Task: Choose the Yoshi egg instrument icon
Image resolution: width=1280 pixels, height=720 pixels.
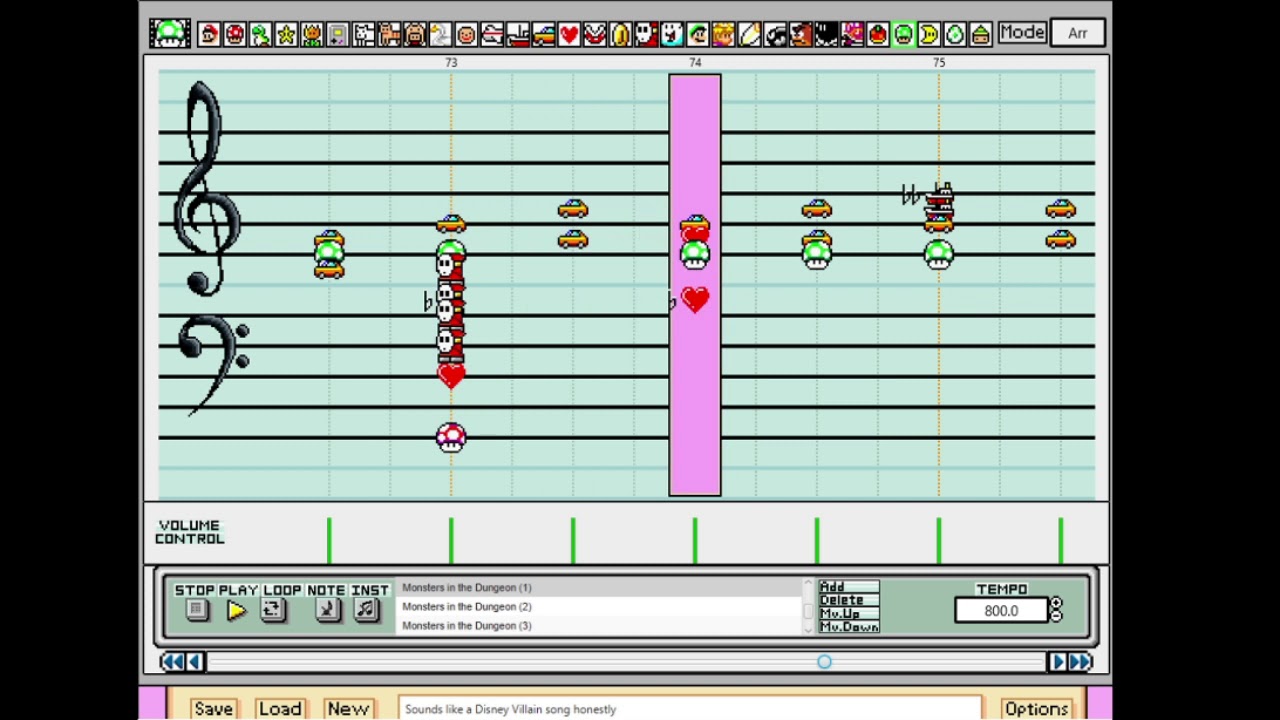Action: [x=954, y=34]
